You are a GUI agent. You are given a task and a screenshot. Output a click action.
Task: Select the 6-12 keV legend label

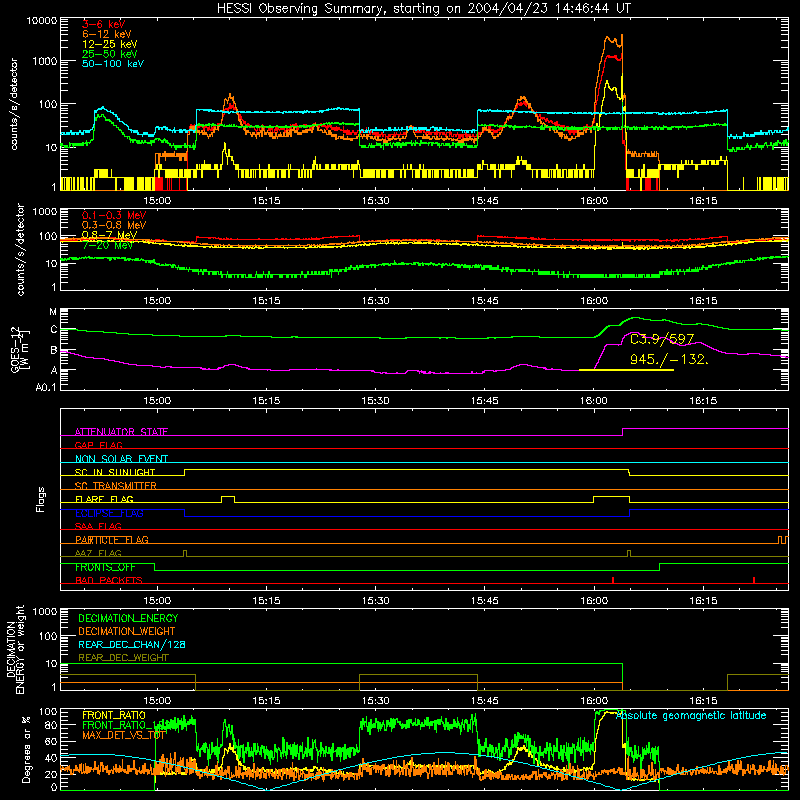point(106,34)
